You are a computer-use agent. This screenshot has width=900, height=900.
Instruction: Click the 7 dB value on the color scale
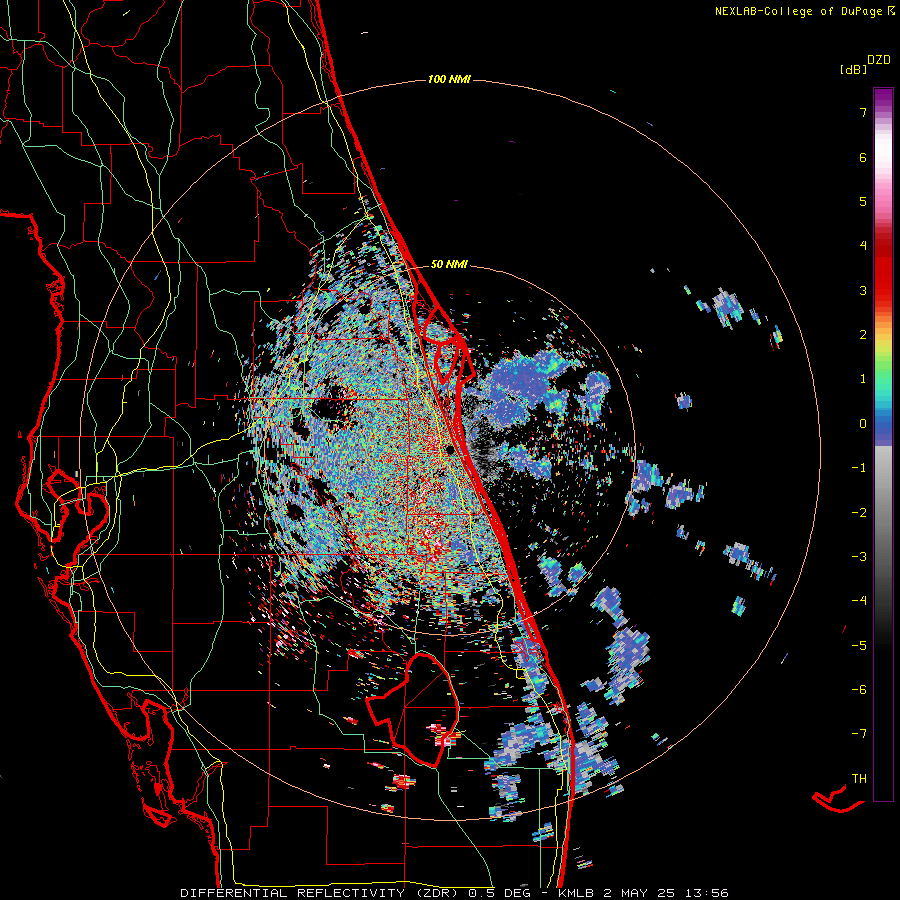click(863, 112)
